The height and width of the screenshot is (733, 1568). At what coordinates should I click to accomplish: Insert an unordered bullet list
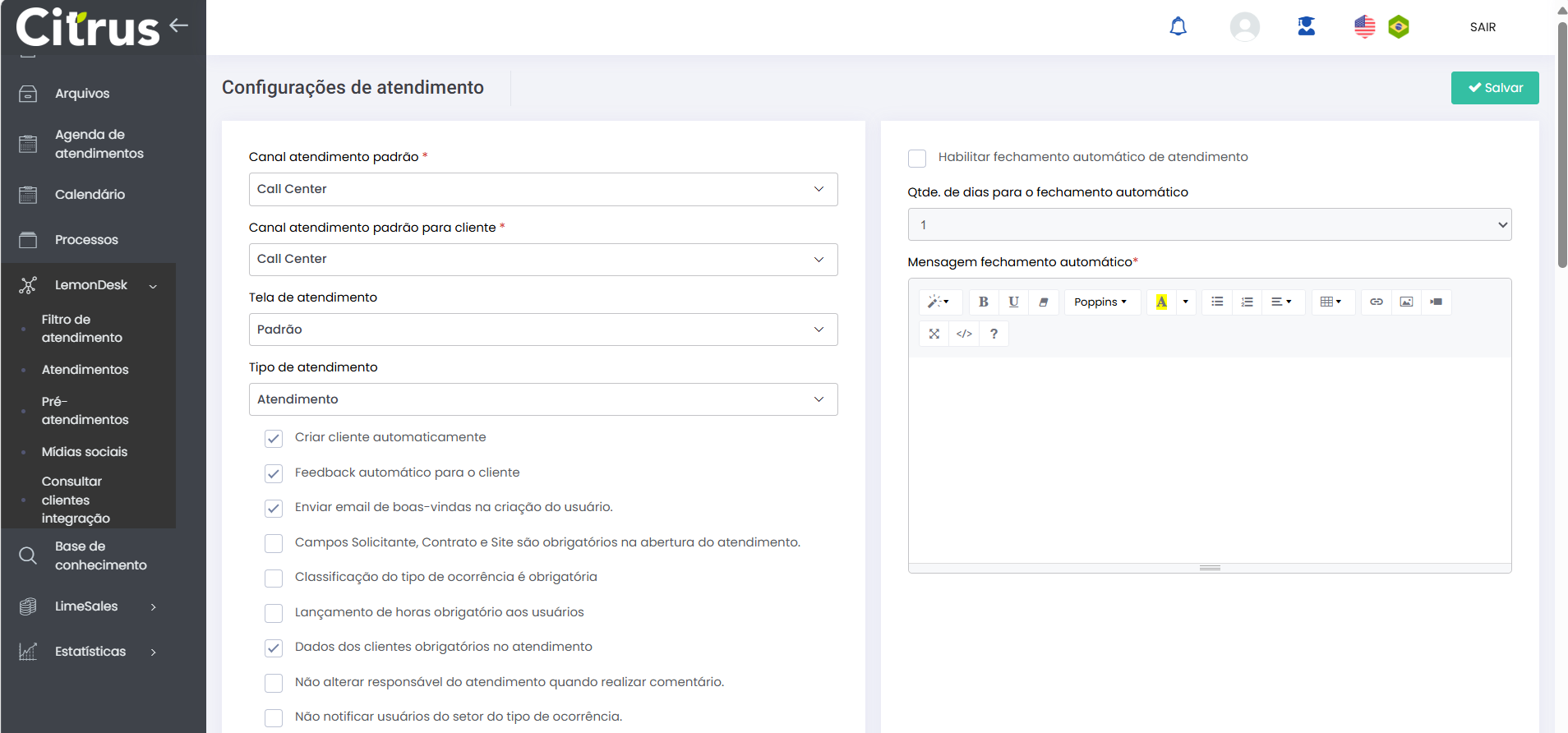pos(1217,302)
